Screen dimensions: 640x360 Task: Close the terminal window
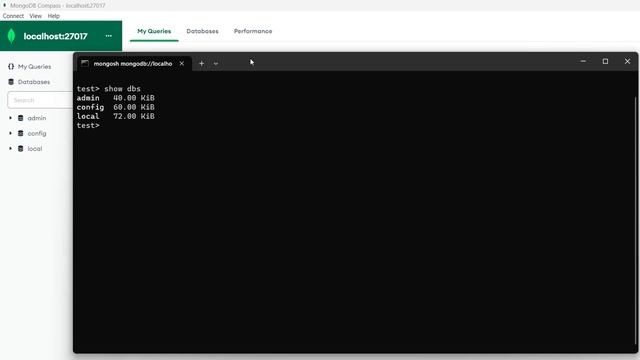point(627,61)
